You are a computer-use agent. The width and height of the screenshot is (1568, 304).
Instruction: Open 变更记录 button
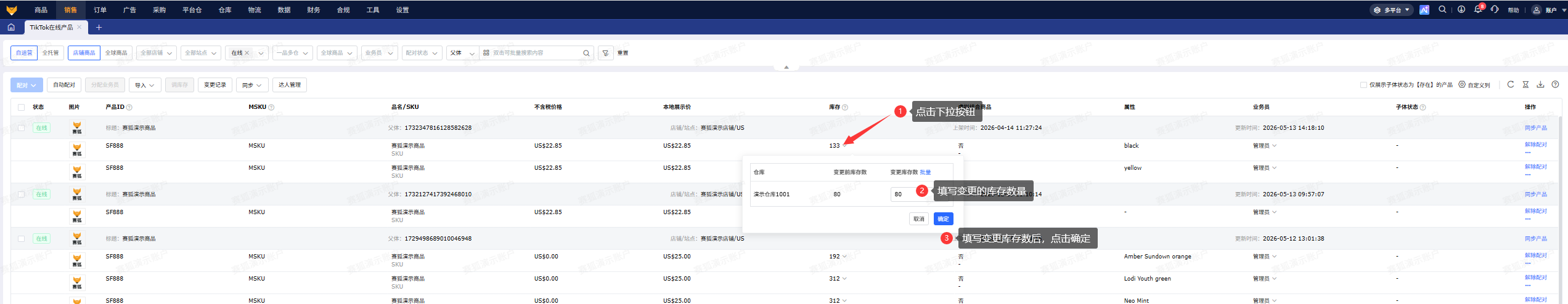point(215,85)
